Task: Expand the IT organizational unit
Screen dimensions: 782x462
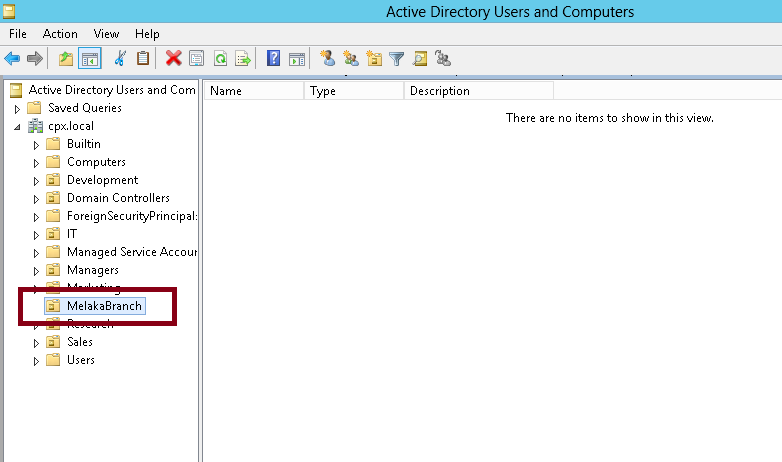Action: point(36,235)
